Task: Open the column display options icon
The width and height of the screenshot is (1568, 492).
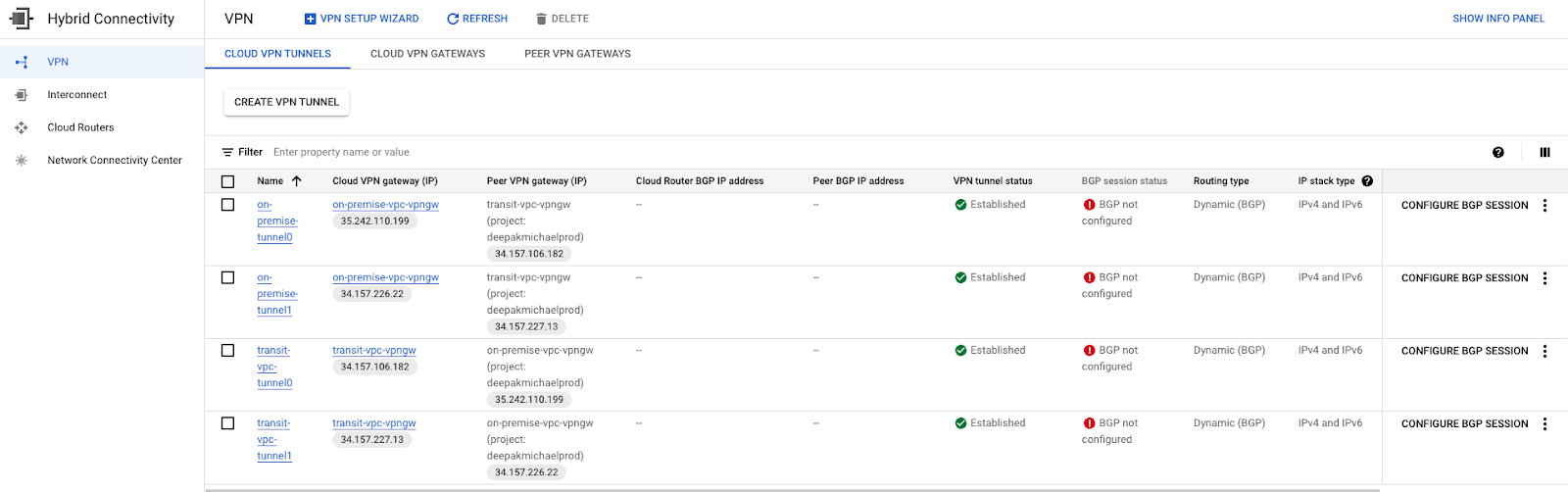Action: pyautogui.click(x=1544, y=152)
